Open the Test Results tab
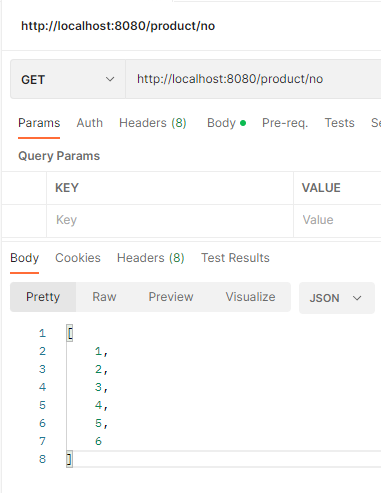 pos(235,258)
